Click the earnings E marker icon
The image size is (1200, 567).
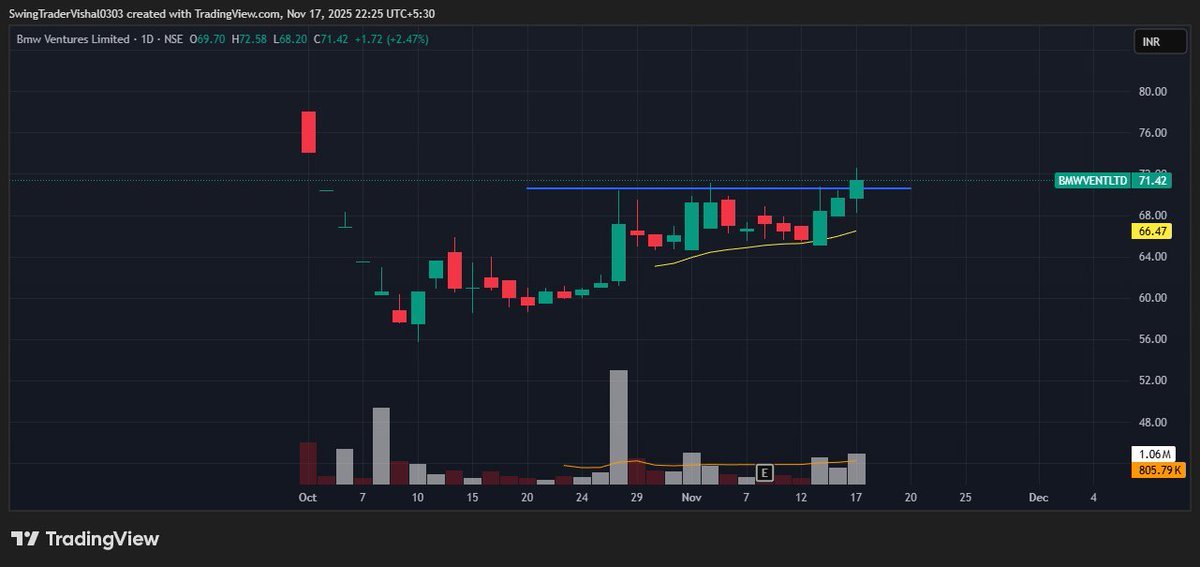point(765,472)
